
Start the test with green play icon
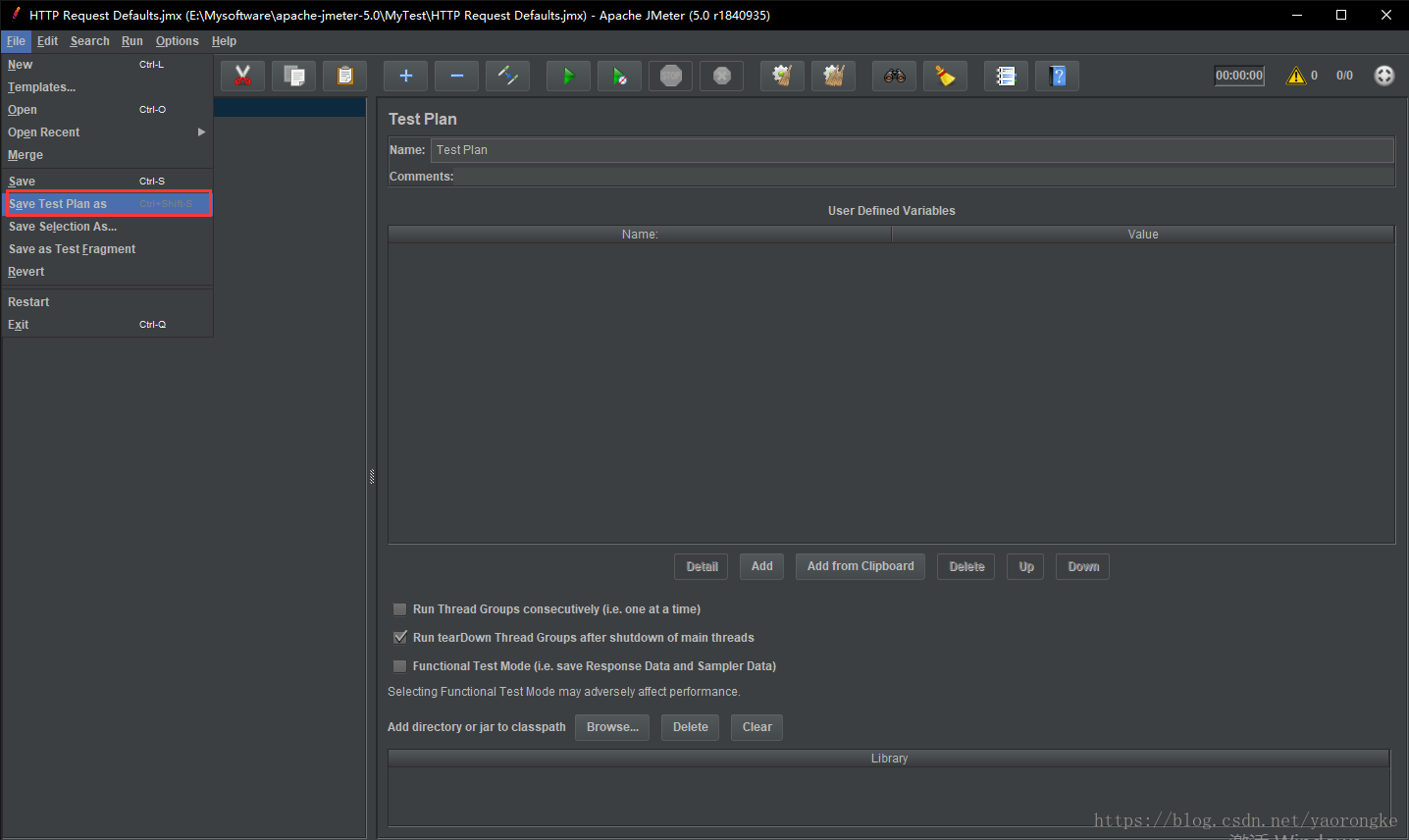(x=568, y=76)
